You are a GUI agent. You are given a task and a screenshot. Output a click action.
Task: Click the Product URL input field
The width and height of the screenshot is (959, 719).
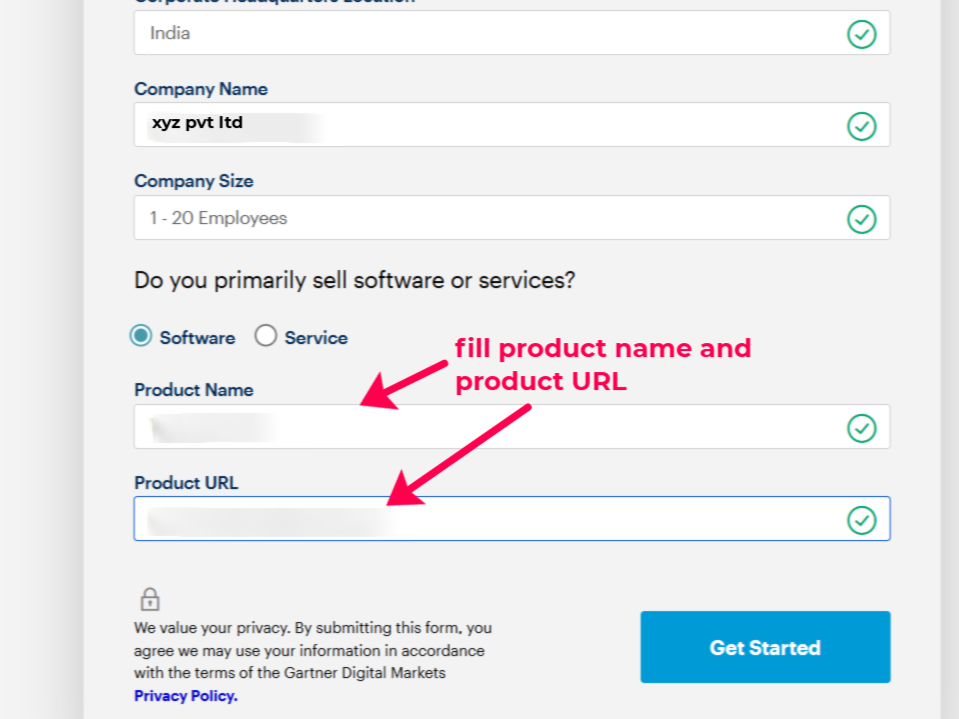click(512, 519)
